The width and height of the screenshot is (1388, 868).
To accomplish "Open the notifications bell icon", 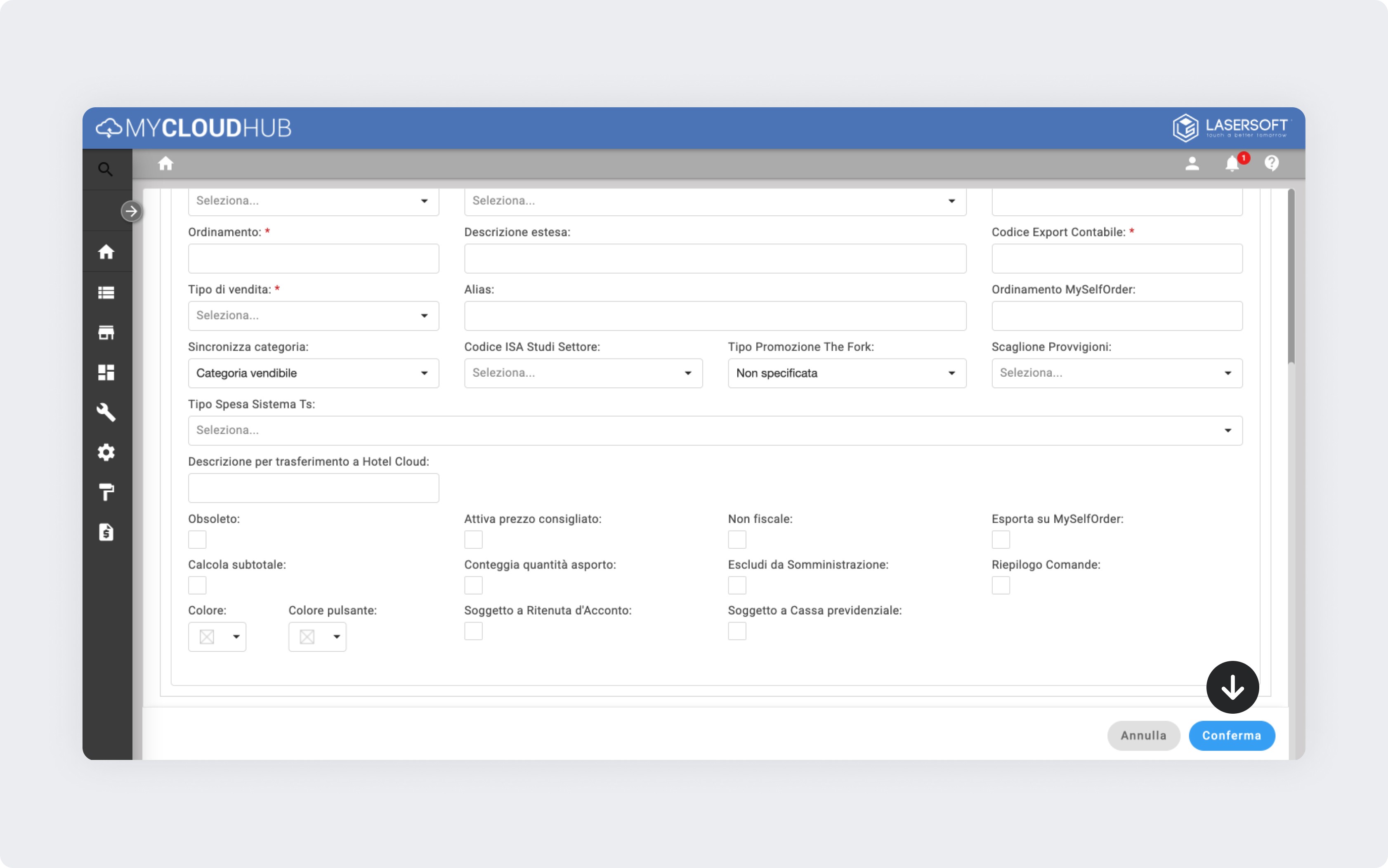I will 1232,164.
